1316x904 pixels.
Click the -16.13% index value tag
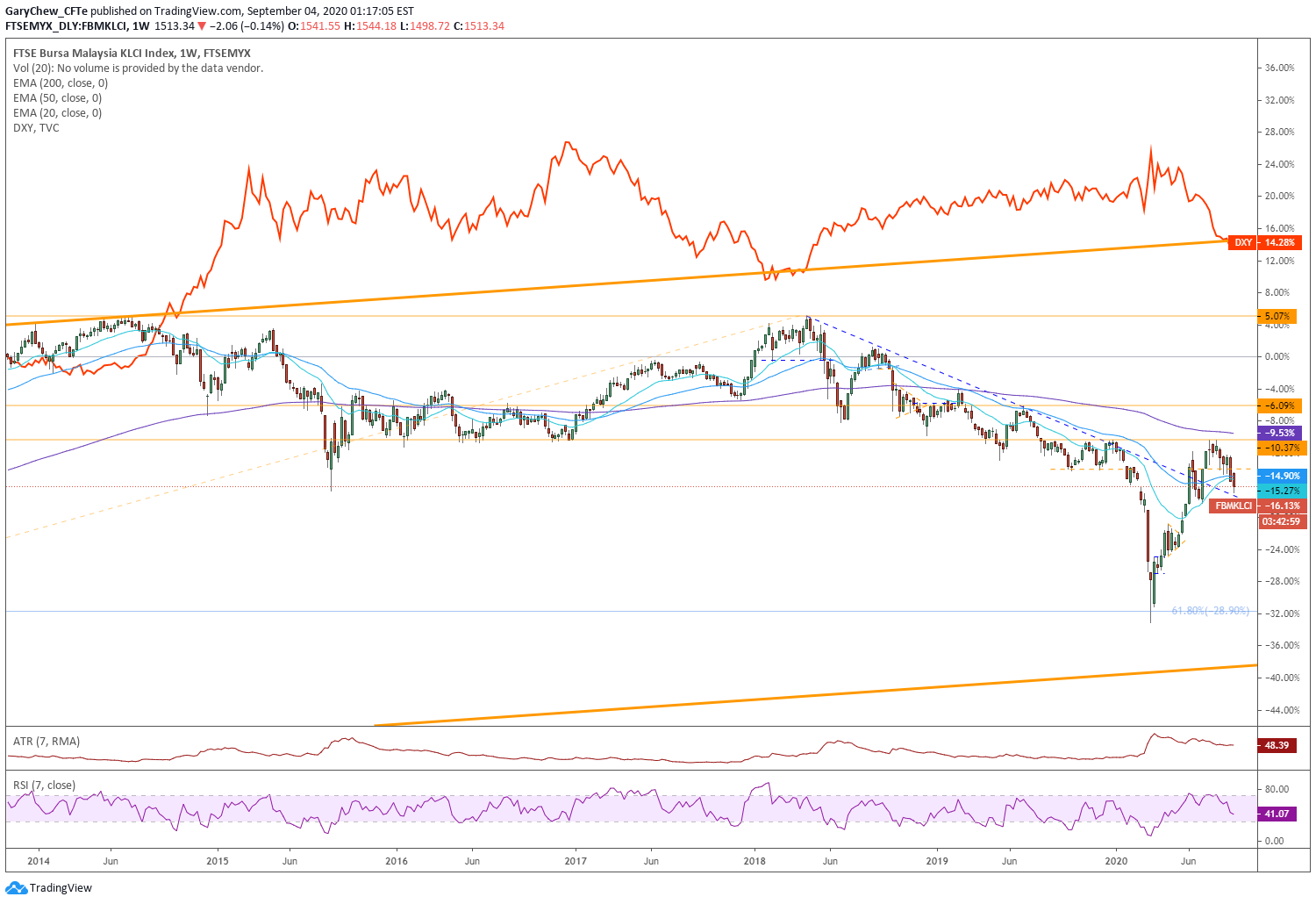coord(1282,506)
